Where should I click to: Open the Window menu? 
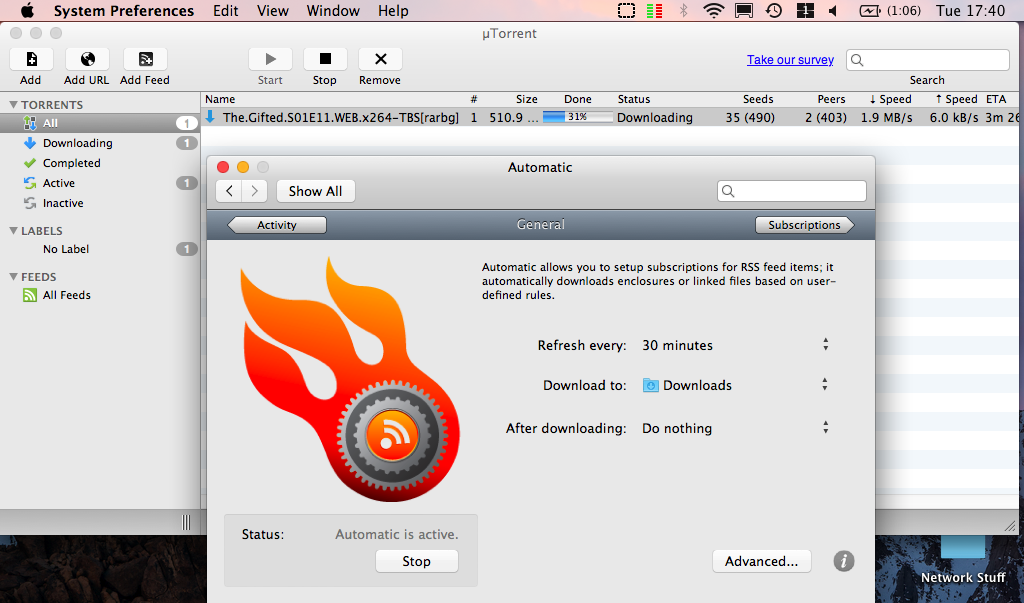coord(333,10)
